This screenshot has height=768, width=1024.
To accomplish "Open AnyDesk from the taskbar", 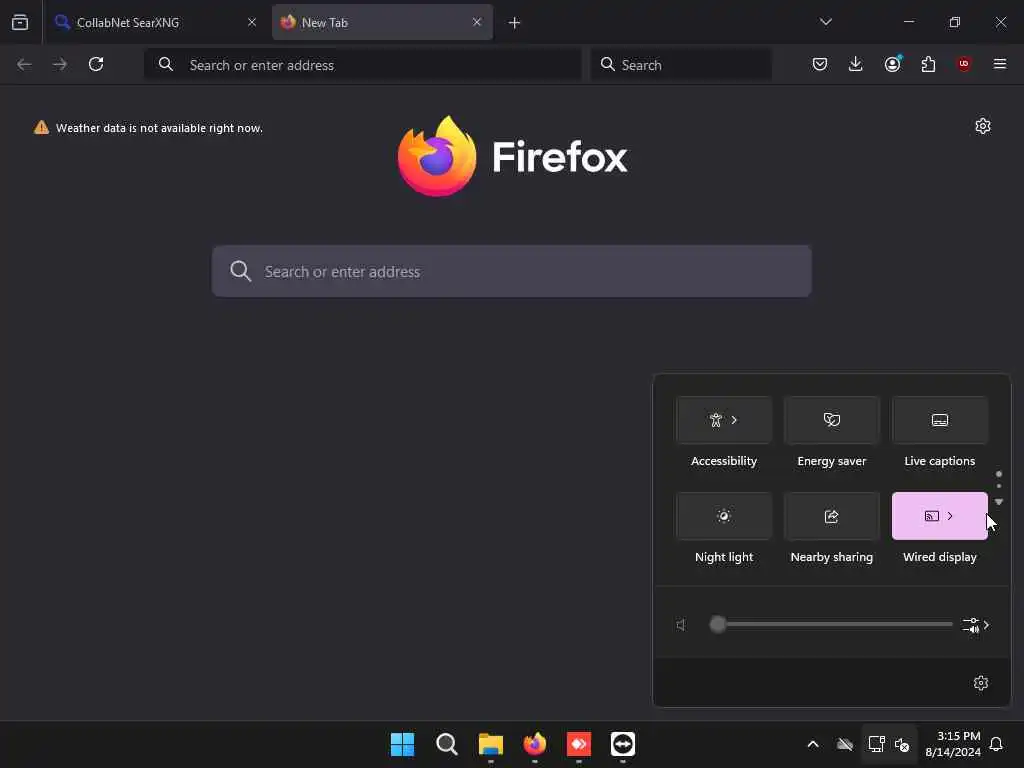I will pos(579,744).
